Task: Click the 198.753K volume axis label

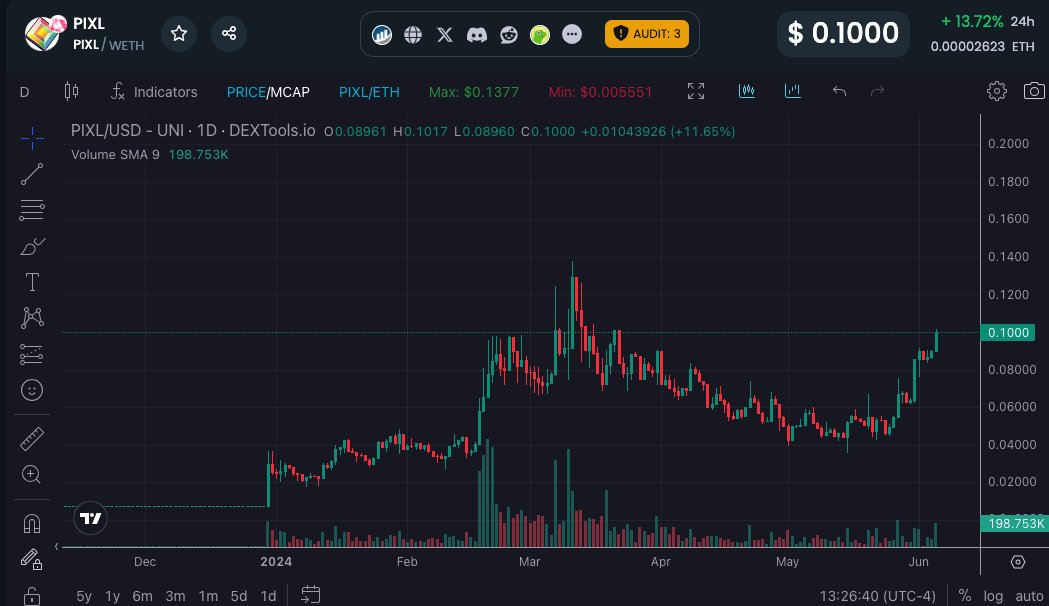Action: click(1015, 523)
